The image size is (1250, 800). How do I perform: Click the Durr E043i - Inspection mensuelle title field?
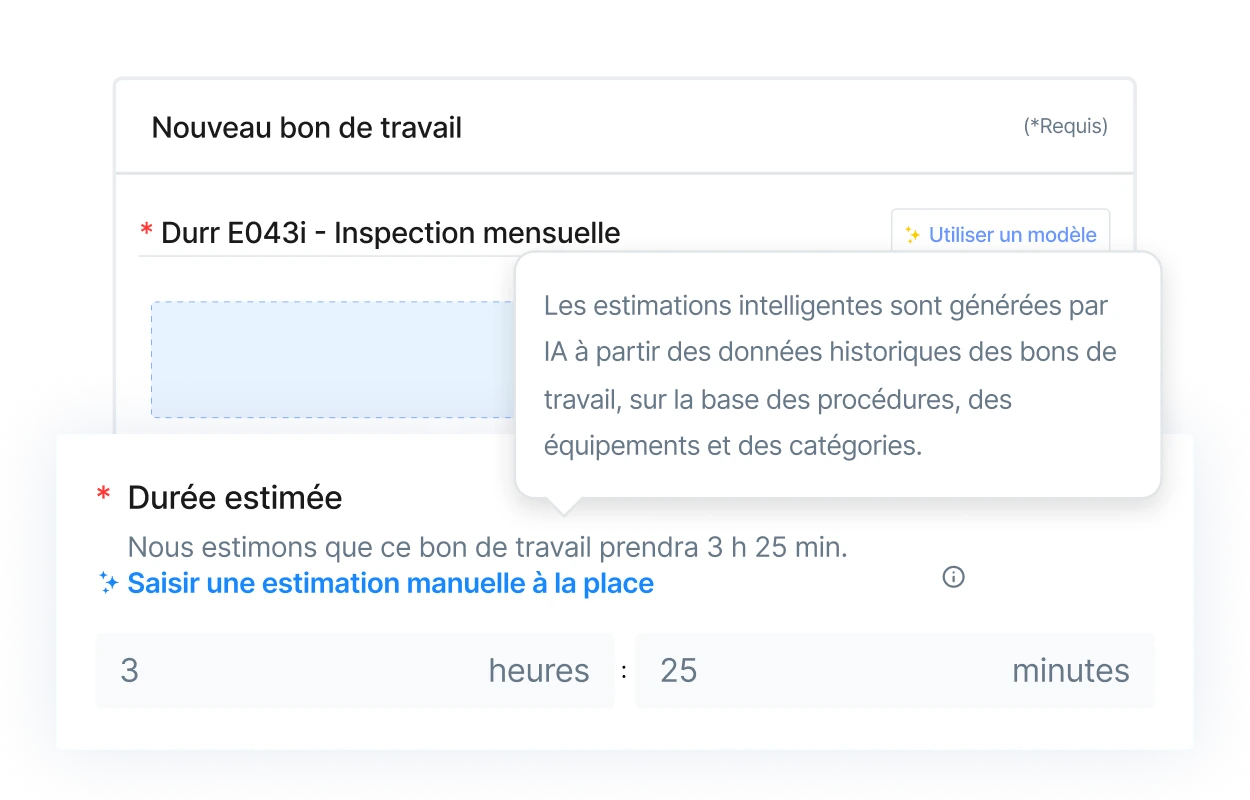pos(390,233)
